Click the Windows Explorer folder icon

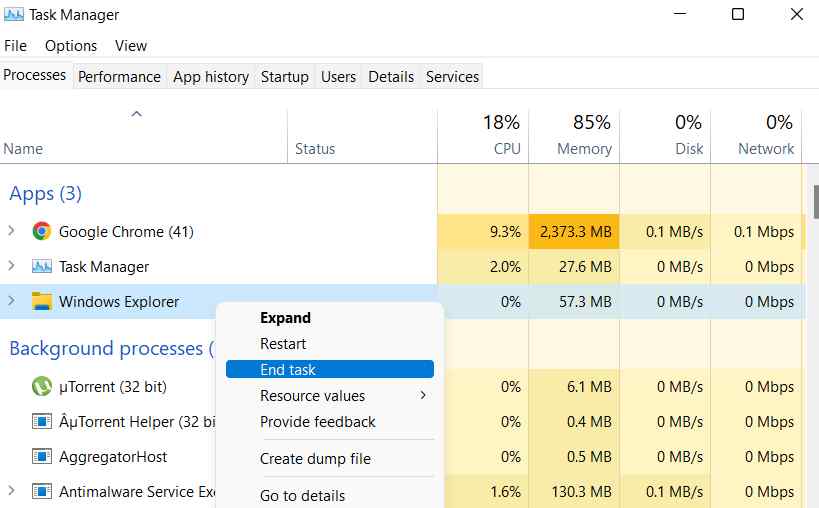point(42,301)
